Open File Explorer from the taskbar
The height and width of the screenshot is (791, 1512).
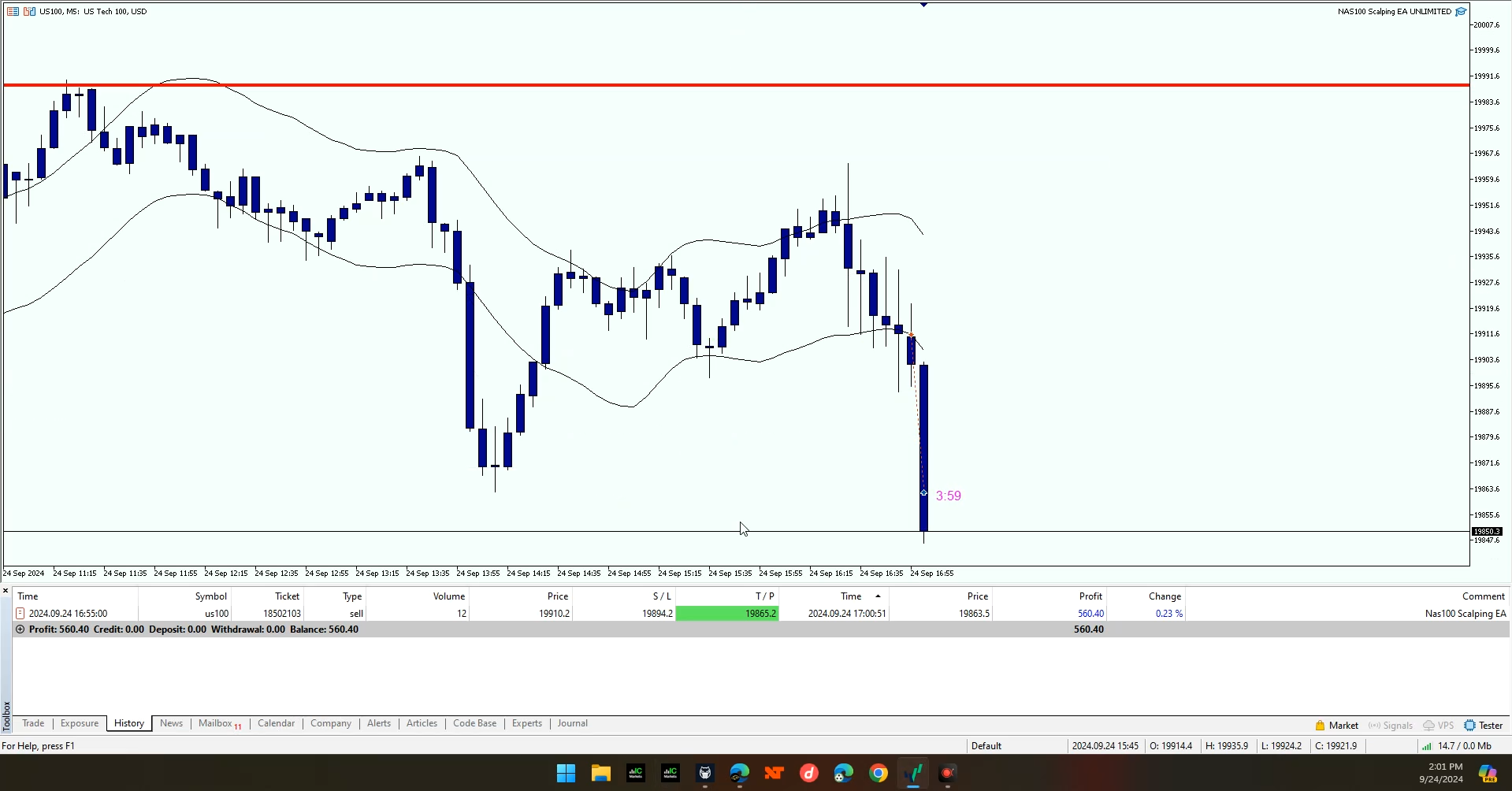(x=601, y=773)
